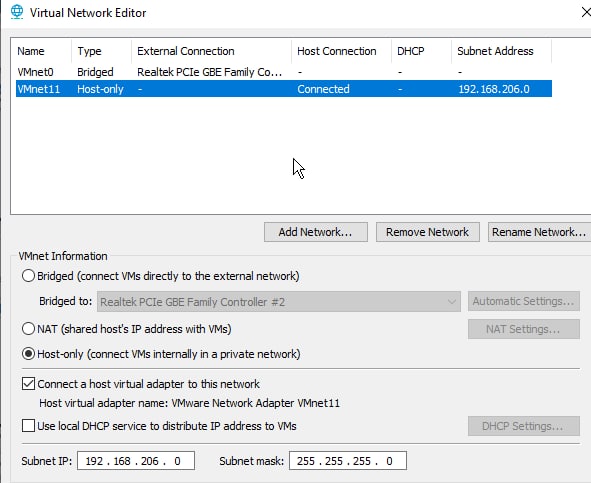Click the Host Connection column header
The image size is (591, 483).
click(341, 51)
